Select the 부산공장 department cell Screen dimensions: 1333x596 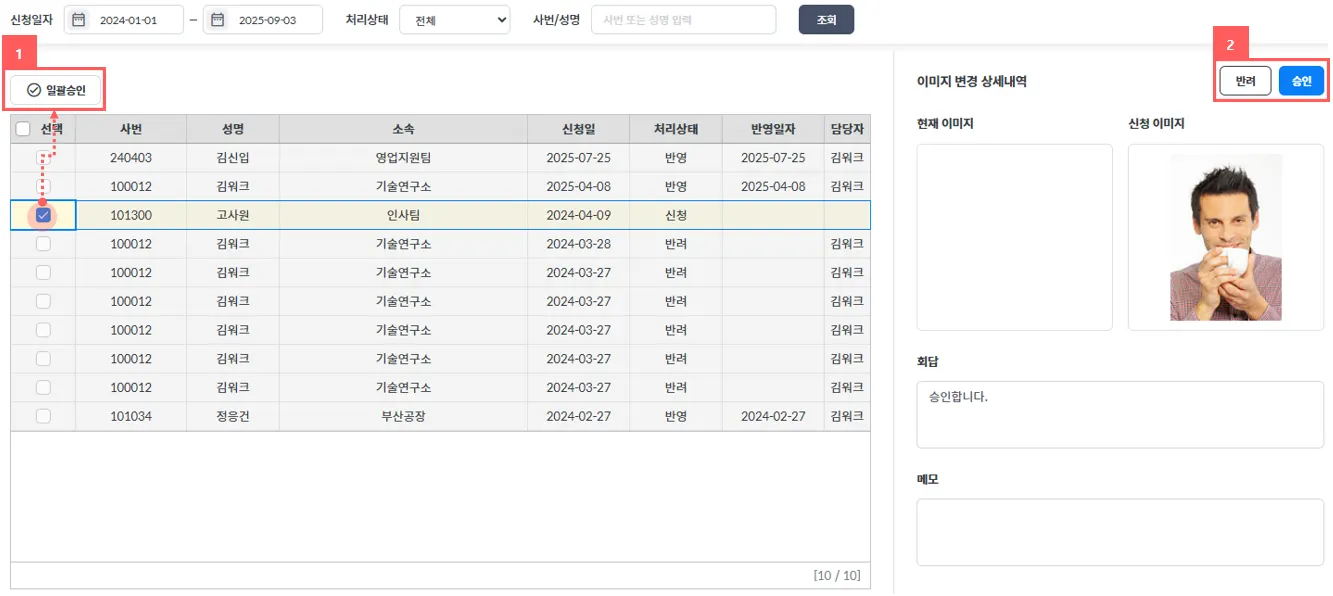403,416
